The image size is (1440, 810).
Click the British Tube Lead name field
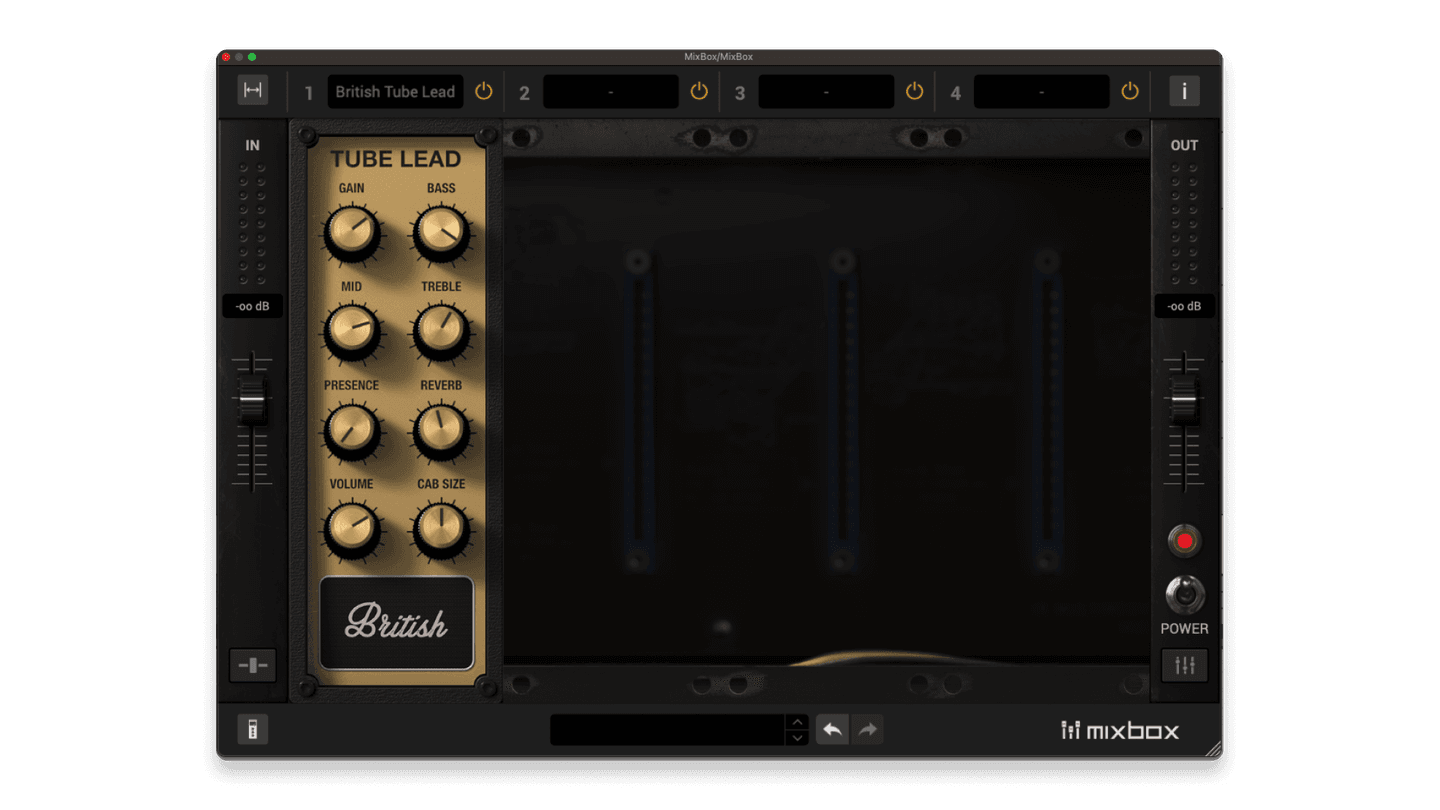pyautogui.click(x=395, y=91)
